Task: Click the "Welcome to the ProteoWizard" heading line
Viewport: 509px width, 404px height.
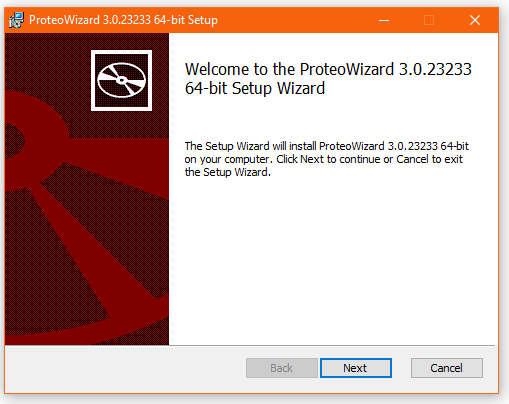Action: (328, 69)
